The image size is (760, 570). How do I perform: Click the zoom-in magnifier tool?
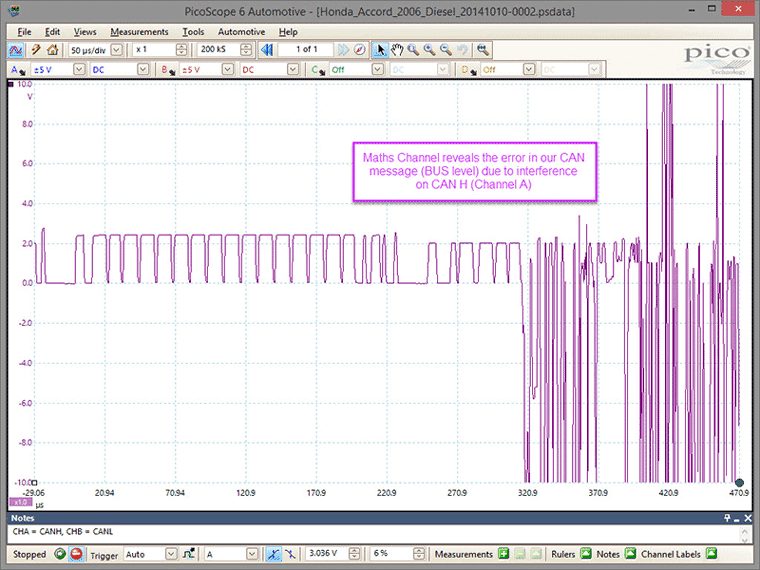click(x=429, y=49)
